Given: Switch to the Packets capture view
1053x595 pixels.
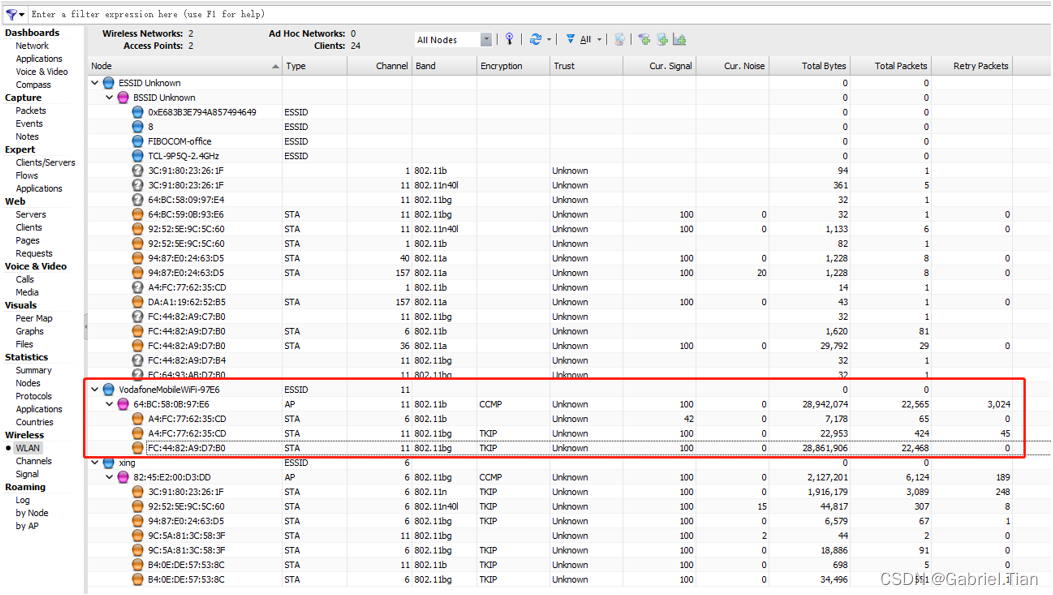Looking at the screenshot, I should [x=31, y=111].
